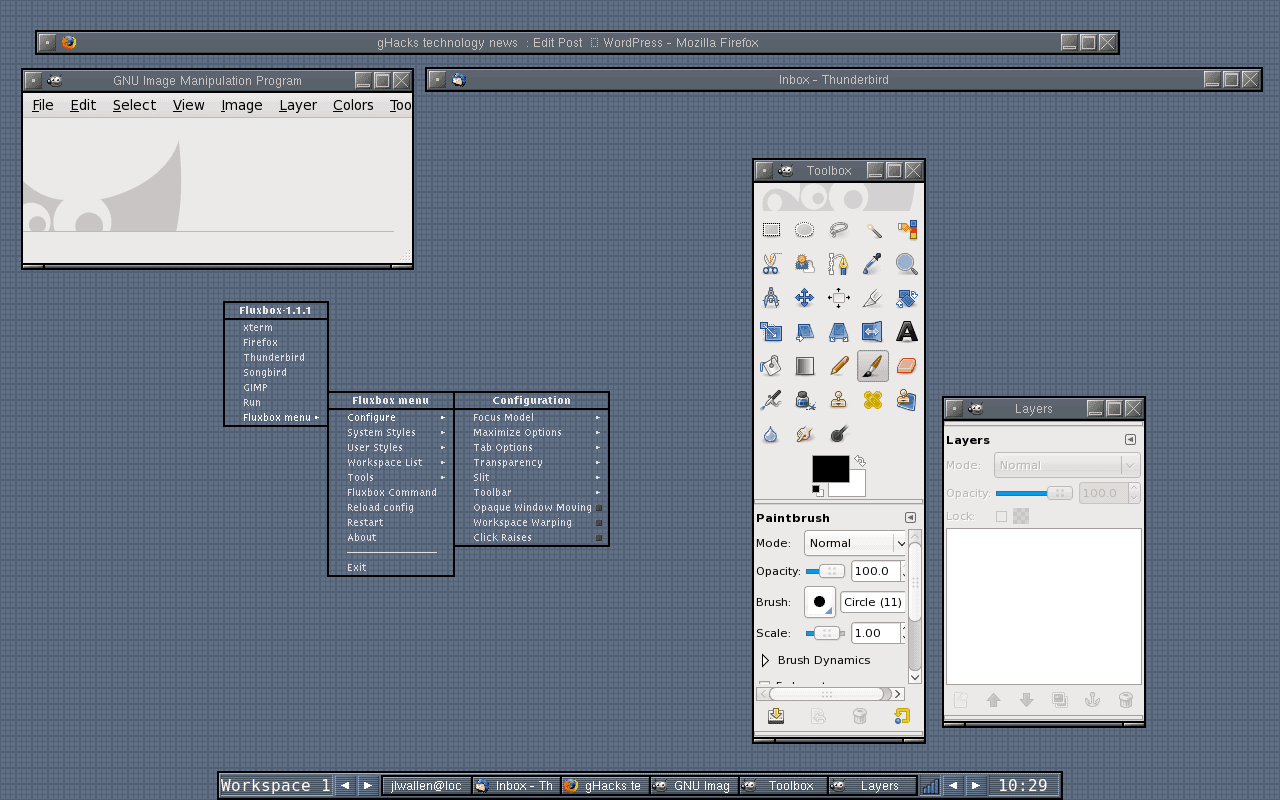Save tool options button in Toolbox
The height and width of the screenshot is (800, 1280).
(x=776, y=716)
